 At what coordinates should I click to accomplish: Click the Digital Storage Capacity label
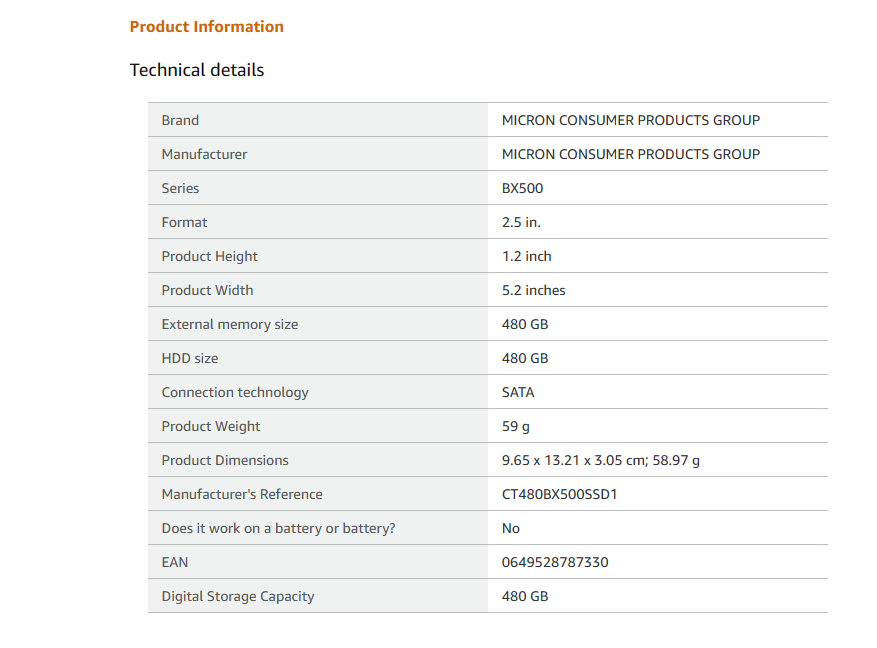[x=237, y=596]
